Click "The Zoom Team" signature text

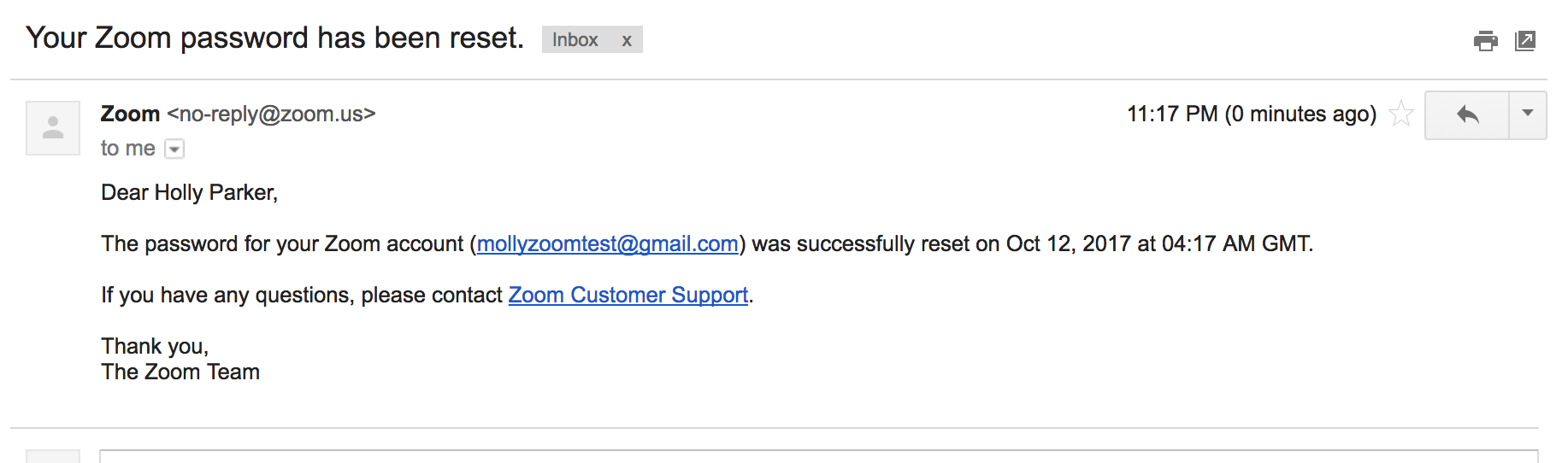click(x=180, y=372)
